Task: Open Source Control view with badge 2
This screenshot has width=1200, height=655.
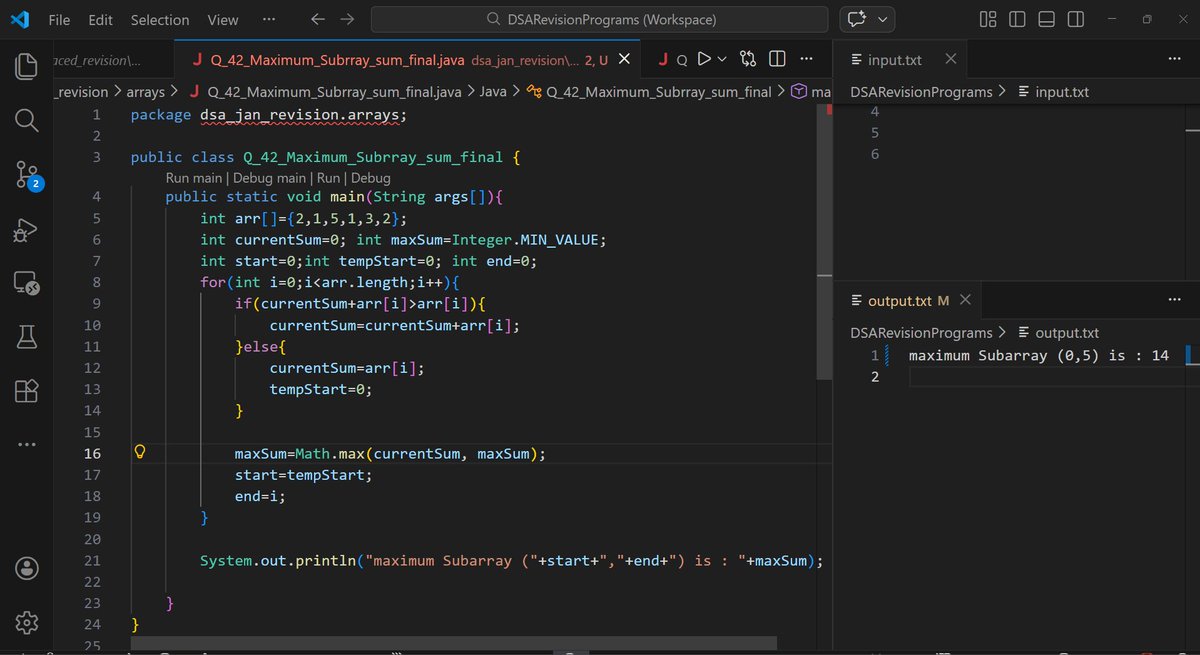Action: coord(27,175)
